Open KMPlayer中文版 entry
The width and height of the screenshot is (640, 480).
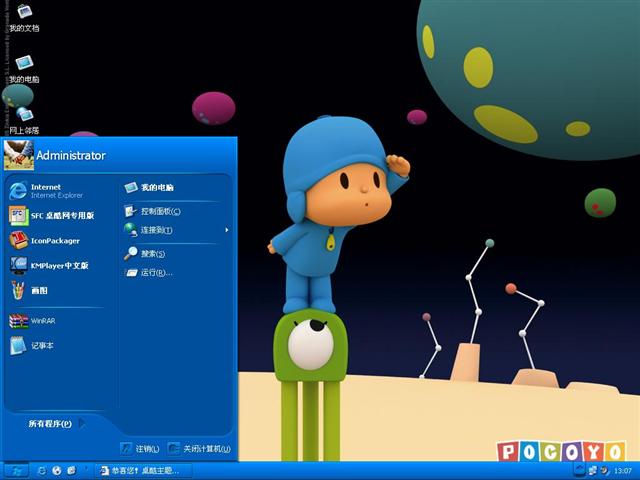click(x=57, y=265)
